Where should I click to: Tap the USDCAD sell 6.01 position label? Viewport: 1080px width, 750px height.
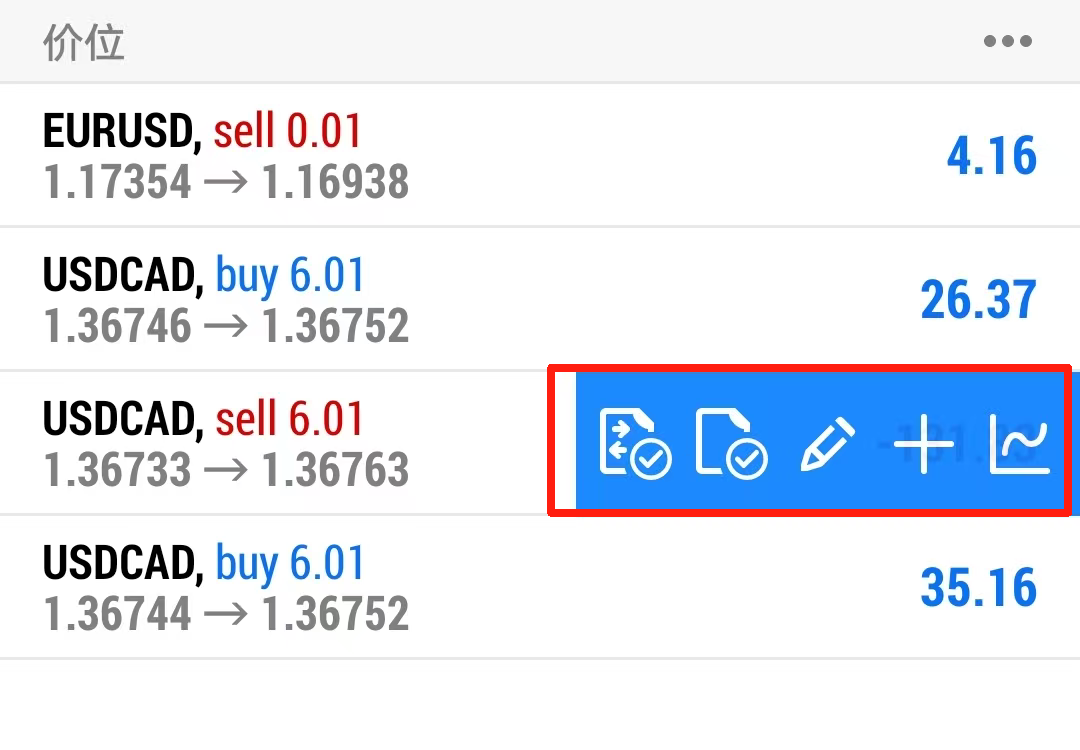click(202, 419)
